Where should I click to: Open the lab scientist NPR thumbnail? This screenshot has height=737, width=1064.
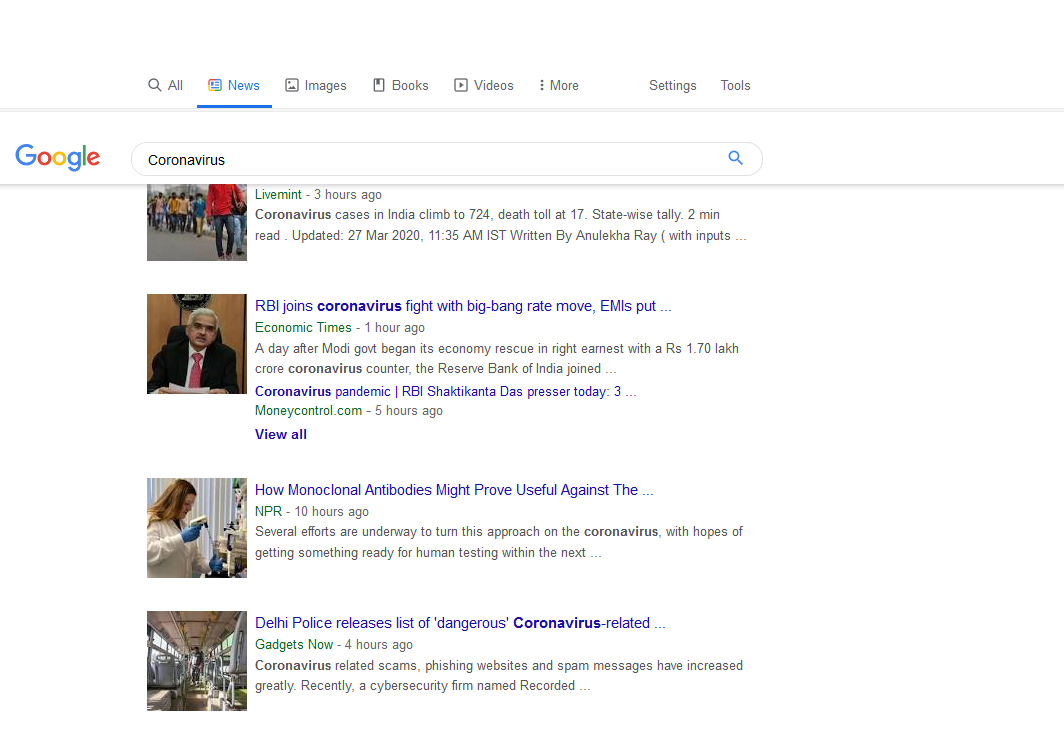197,528
